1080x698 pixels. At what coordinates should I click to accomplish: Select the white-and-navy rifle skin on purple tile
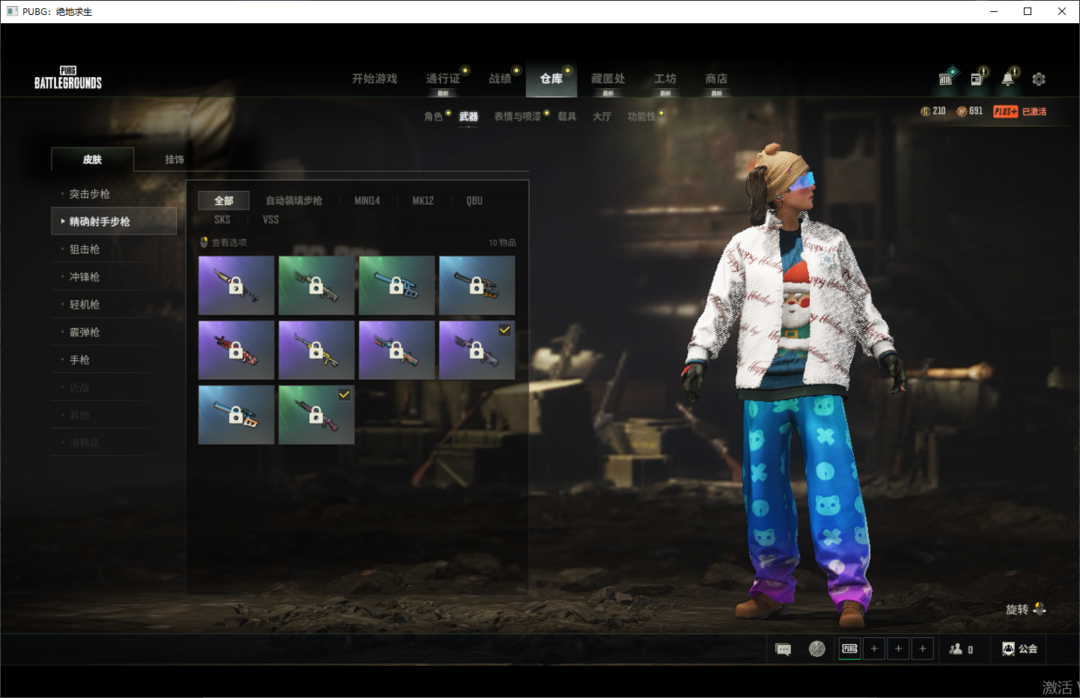click(x=236, y=285)
